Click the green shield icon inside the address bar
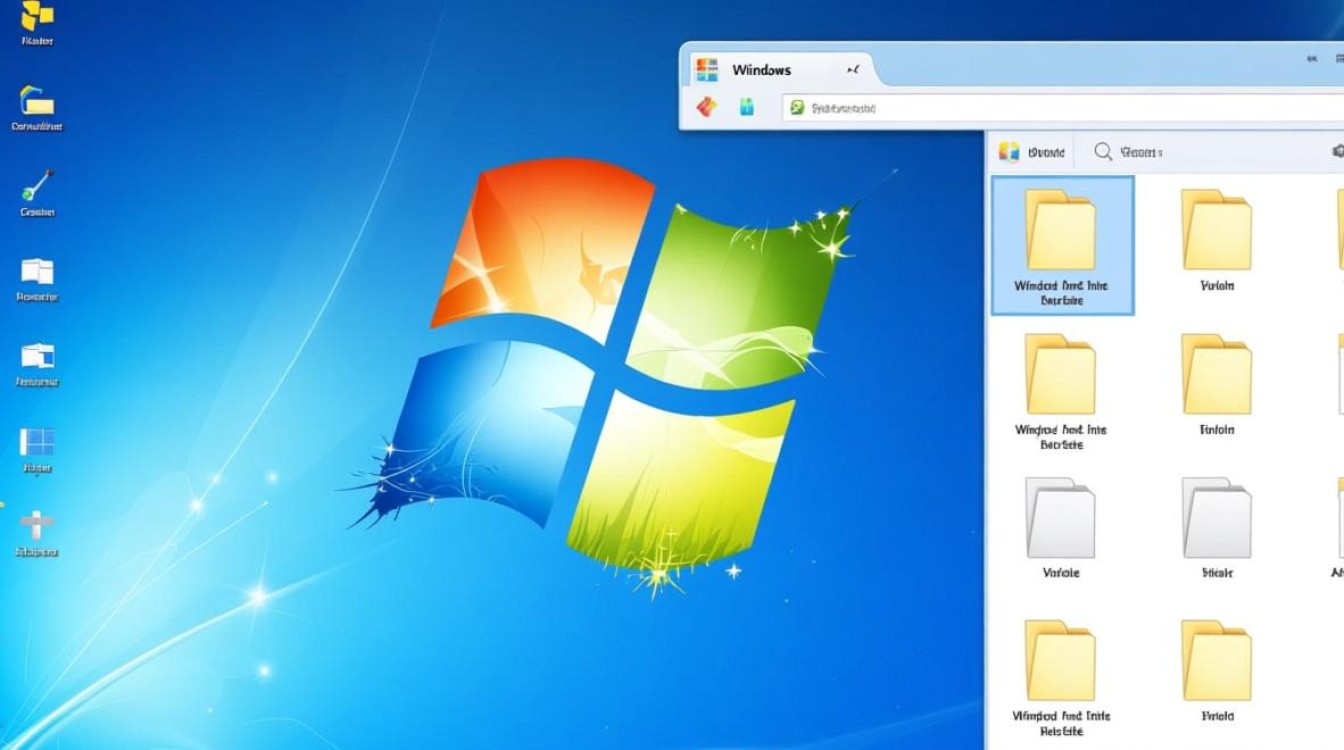The width and height of the screenshot is (1344, 750). click(795, 107)
